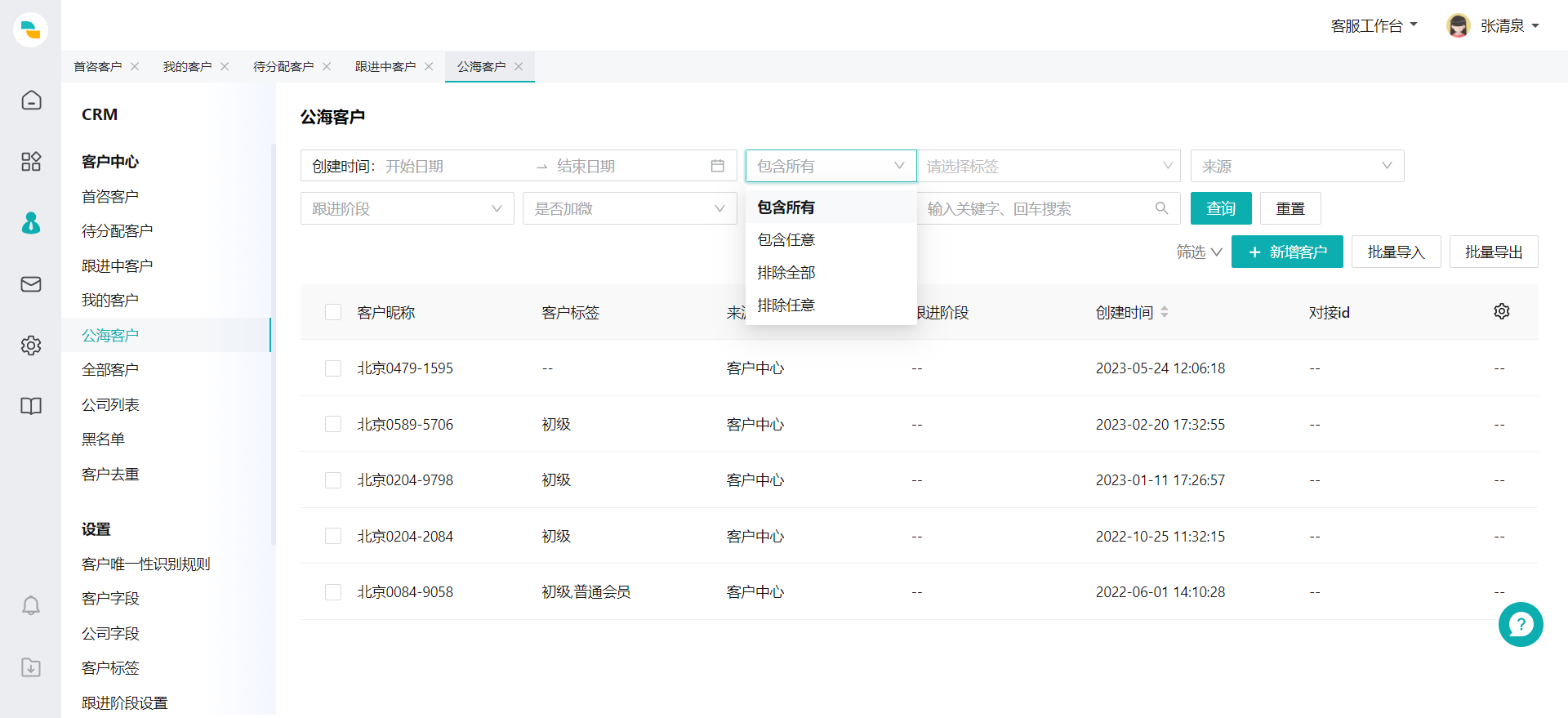Viewport: 1568px width, 718px height.
Task: Switch to the 待分配客户 tab
Action: pos(283,66)
